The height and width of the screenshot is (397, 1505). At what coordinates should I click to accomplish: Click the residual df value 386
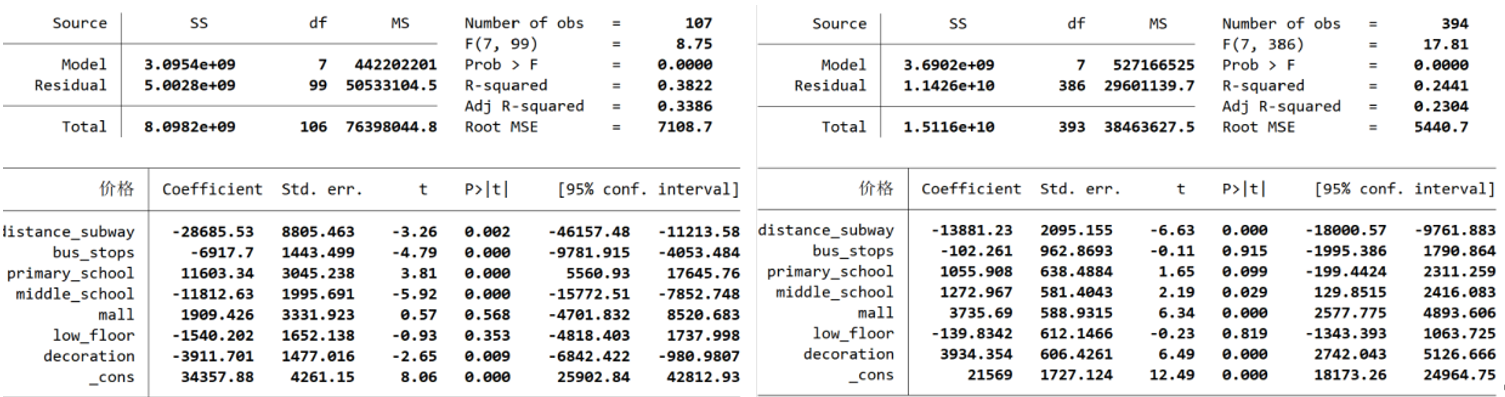[1073, 86]
